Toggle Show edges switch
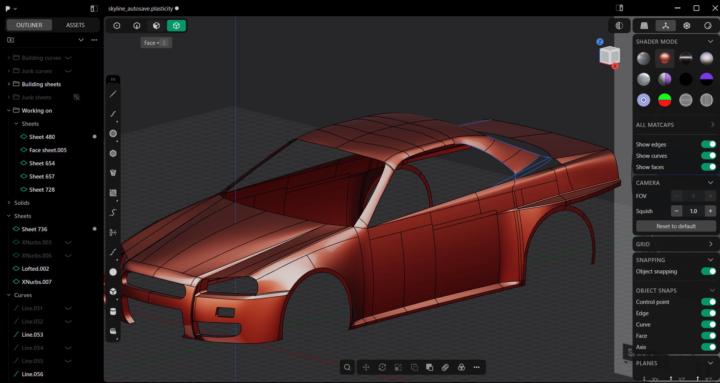The image size is (720, 383). [708, 144]
